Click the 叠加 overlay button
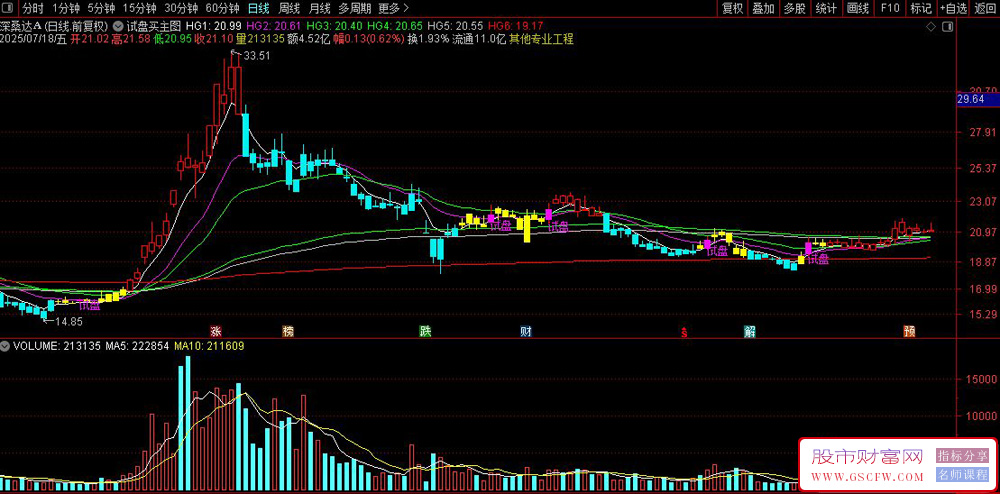The width and height of the screenshot is (1000, 494). 763,8
